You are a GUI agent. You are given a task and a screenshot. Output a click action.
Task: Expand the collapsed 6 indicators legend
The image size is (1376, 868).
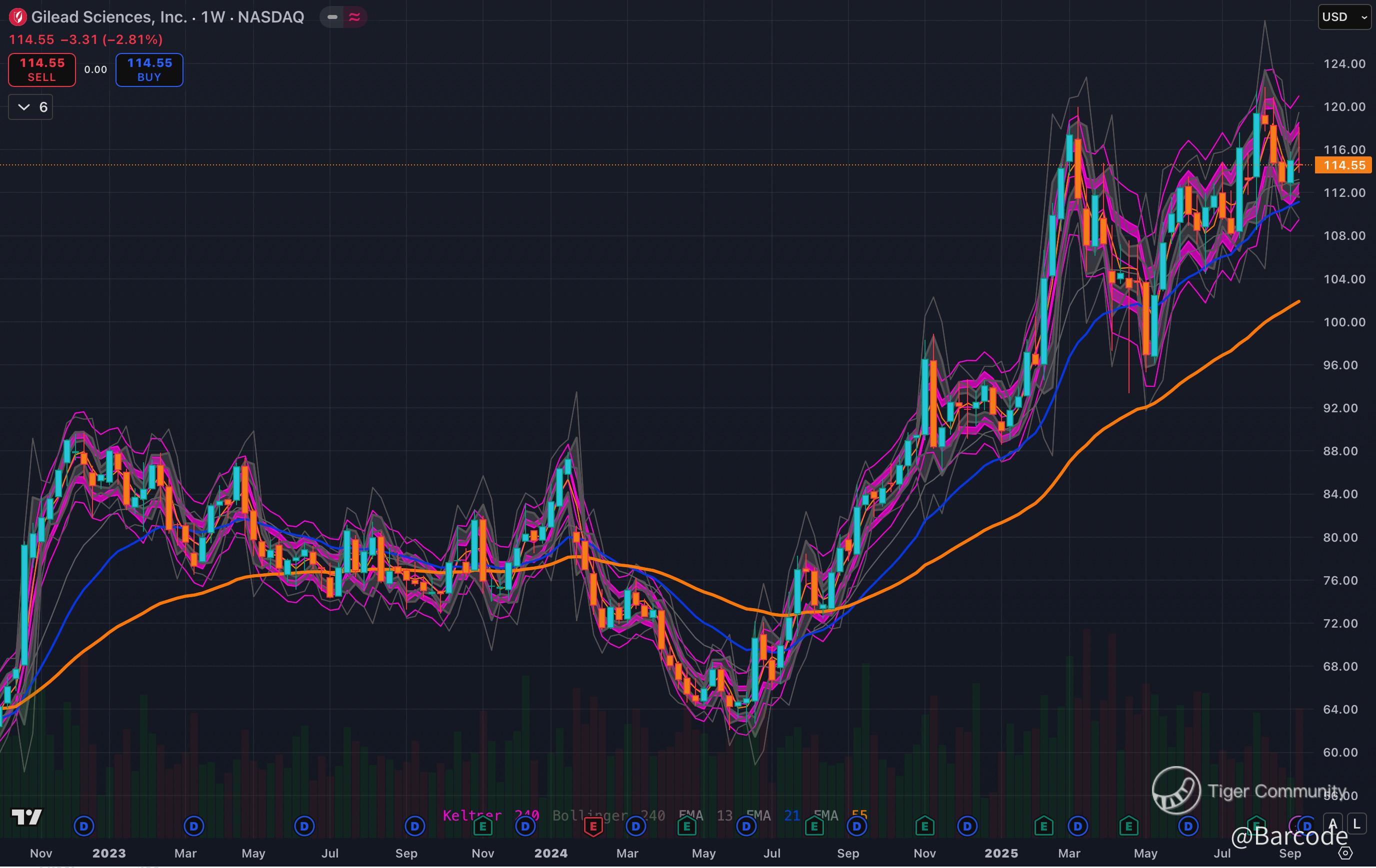(x=31, y=107)
